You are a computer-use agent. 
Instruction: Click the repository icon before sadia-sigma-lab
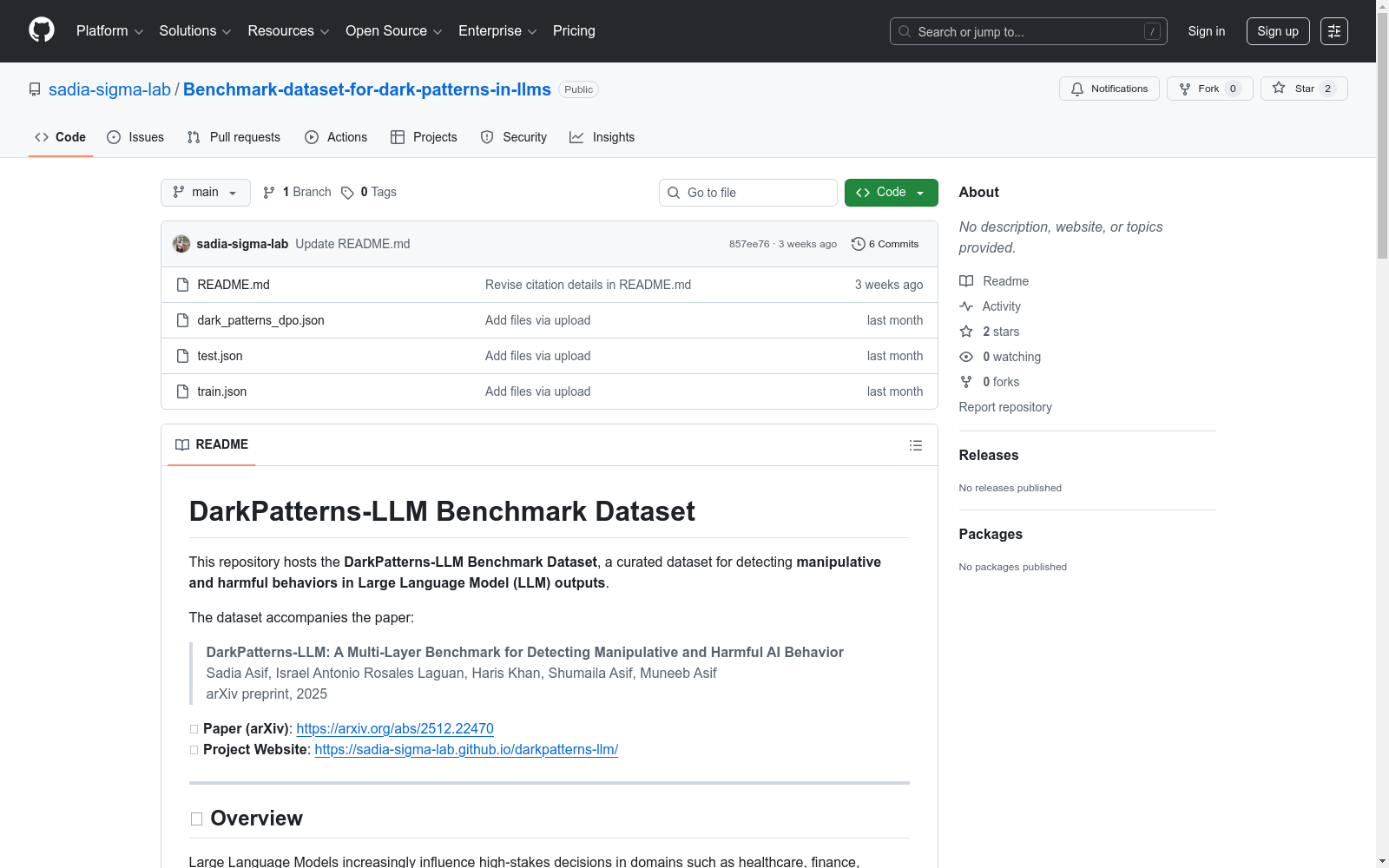pos(35,89)
